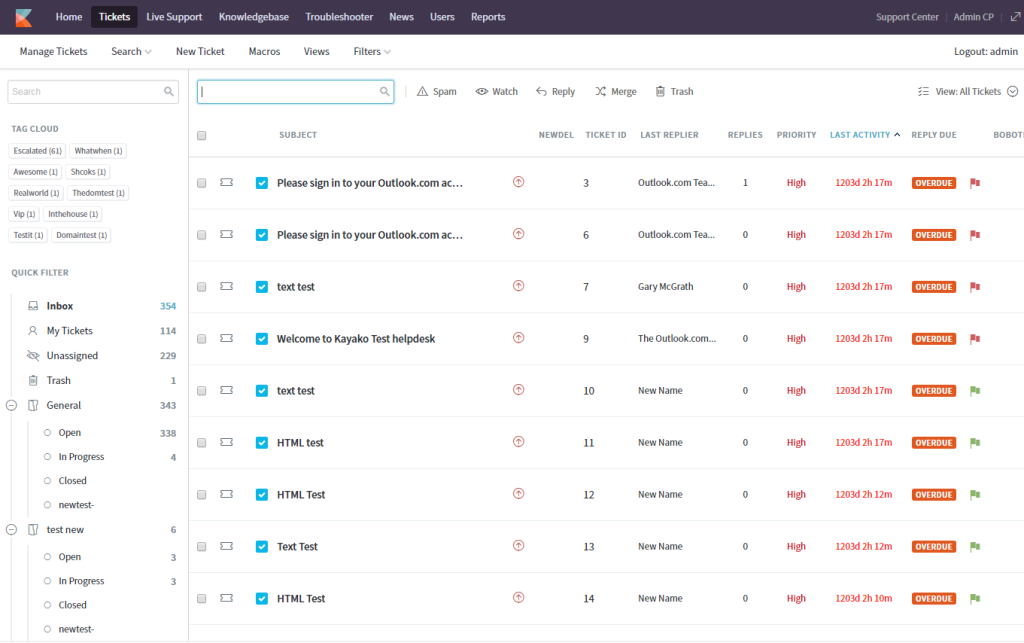
Task: Reply to the selected tickets
Action: [x=555, y=91]
